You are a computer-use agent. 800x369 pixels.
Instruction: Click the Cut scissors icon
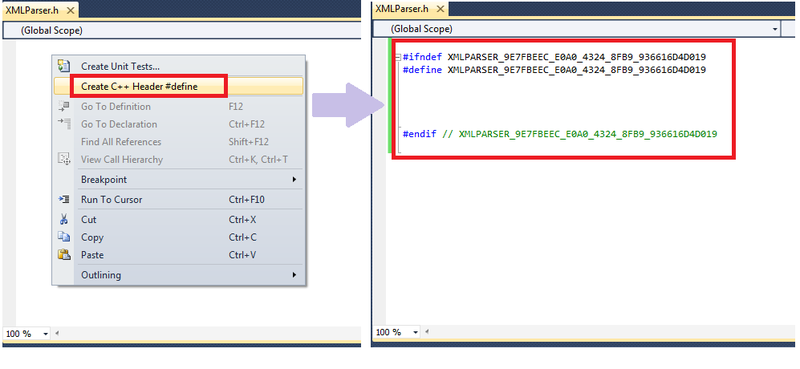coord(64,219)
